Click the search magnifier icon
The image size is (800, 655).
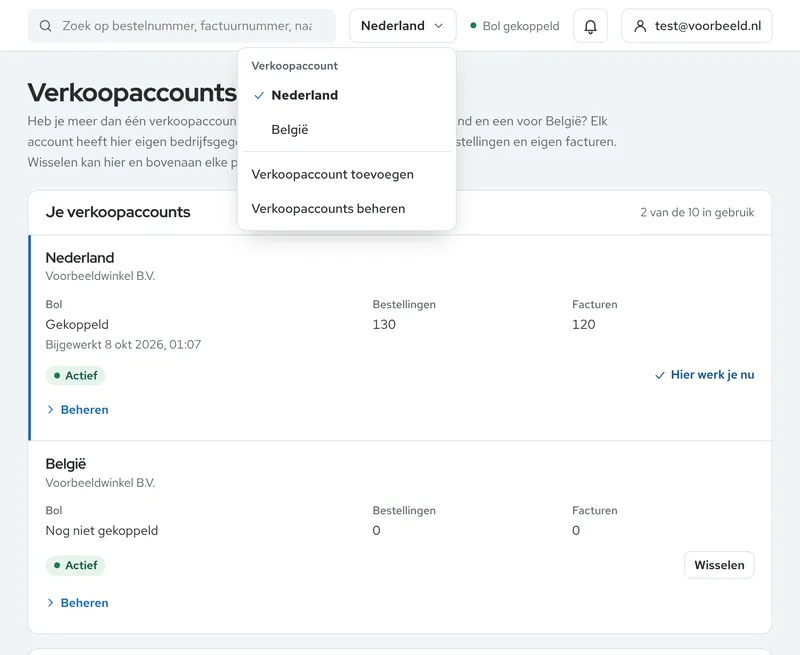tap(45, 26)
